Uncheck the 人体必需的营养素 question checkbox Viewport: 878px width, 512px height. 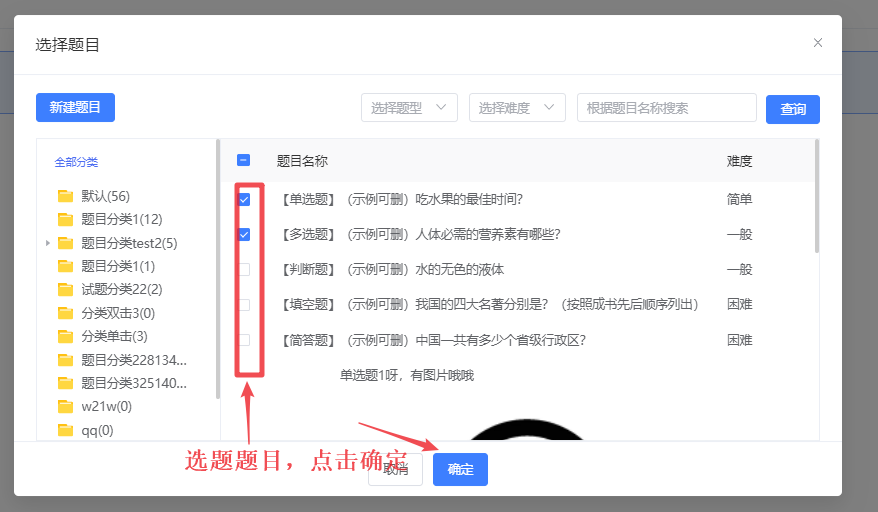(x=244, y=234)
